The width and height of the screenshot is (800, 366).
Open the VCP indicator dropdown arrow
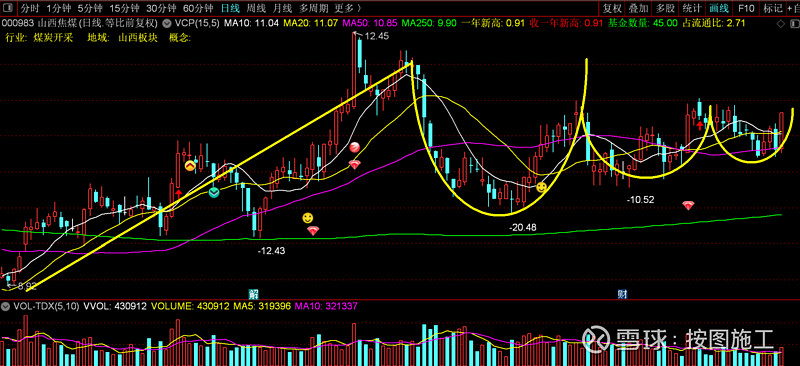coord(167,23)
